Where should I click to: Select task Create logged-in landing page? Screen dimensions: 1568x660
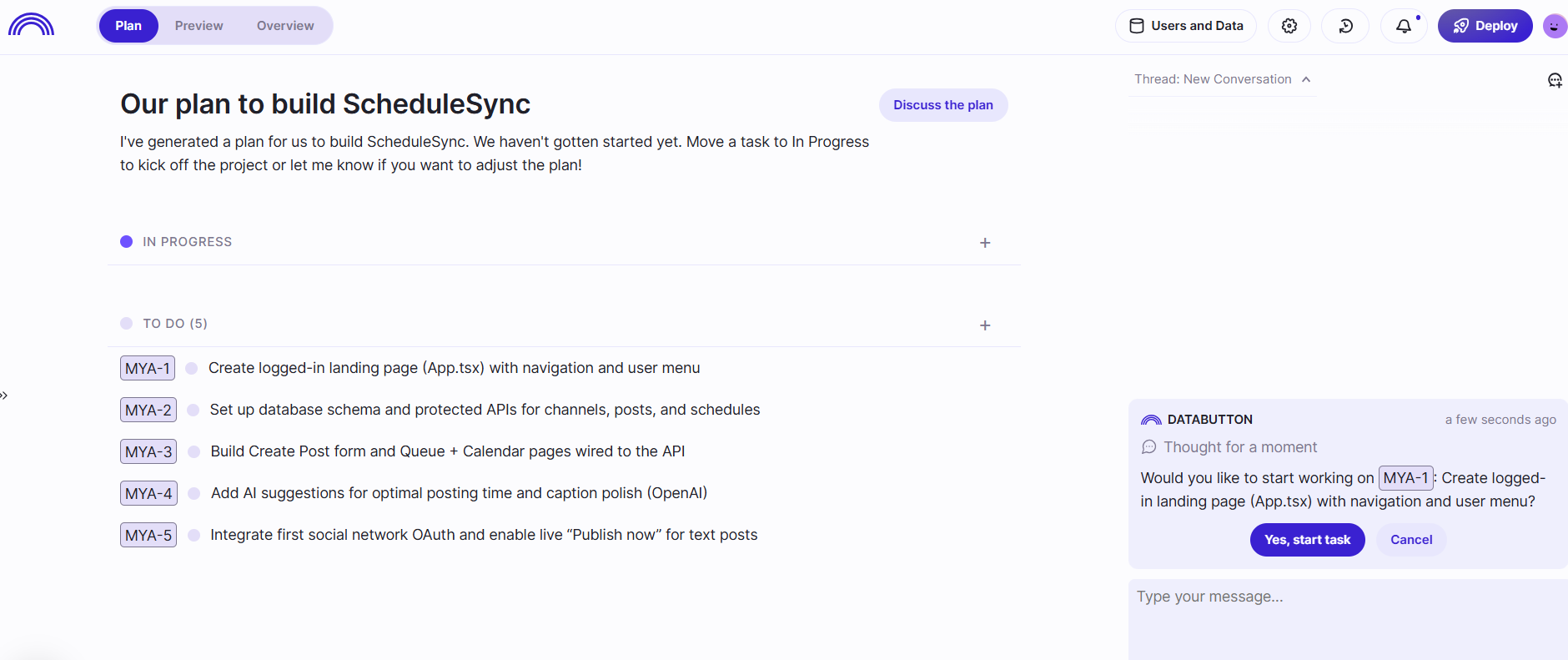455,368
